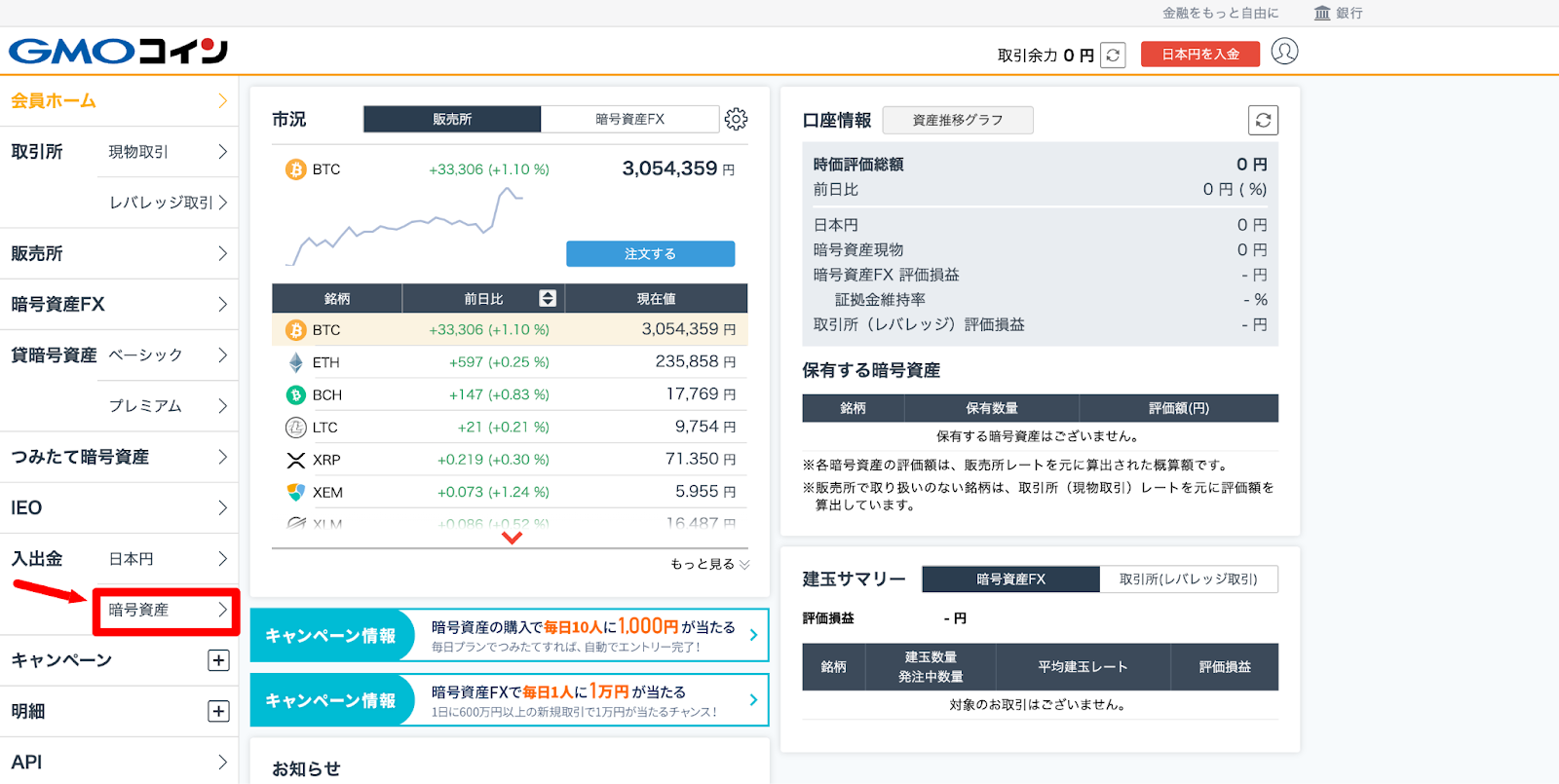Image resolution: width=1559 pixels, height=784 pixels.
Task: Click the Bitcoin Cash icon in the BCH row
Action: coord(295,394)
